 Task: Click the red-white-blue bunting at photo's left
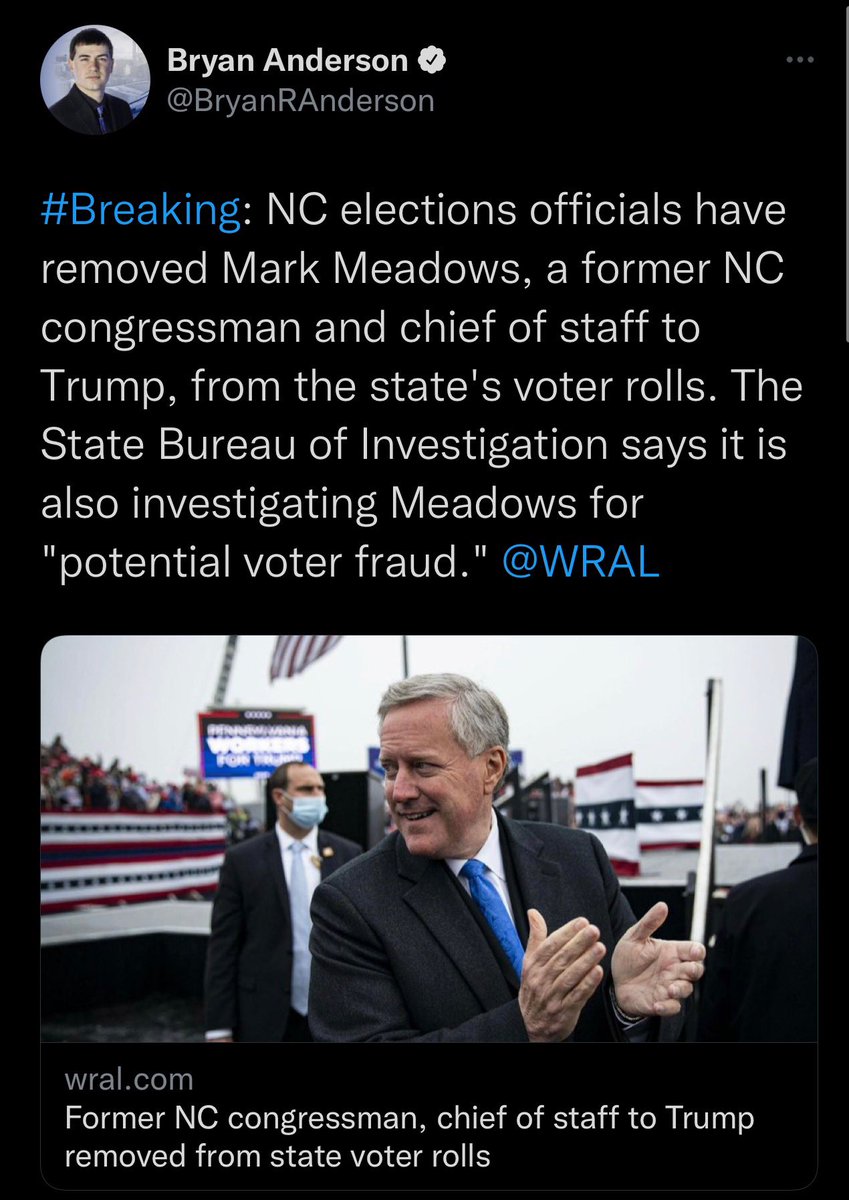click(134, 862)
